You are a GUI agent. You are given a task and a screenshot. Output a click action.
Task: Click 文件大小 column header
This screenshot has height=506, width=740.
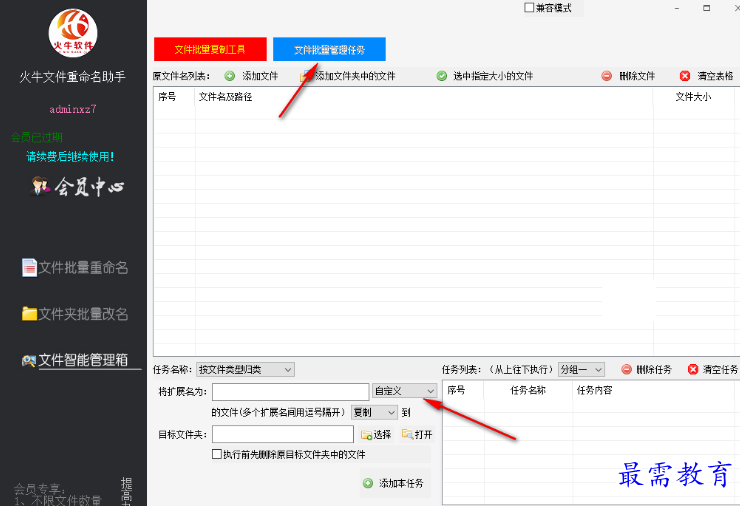coord(693,97)
